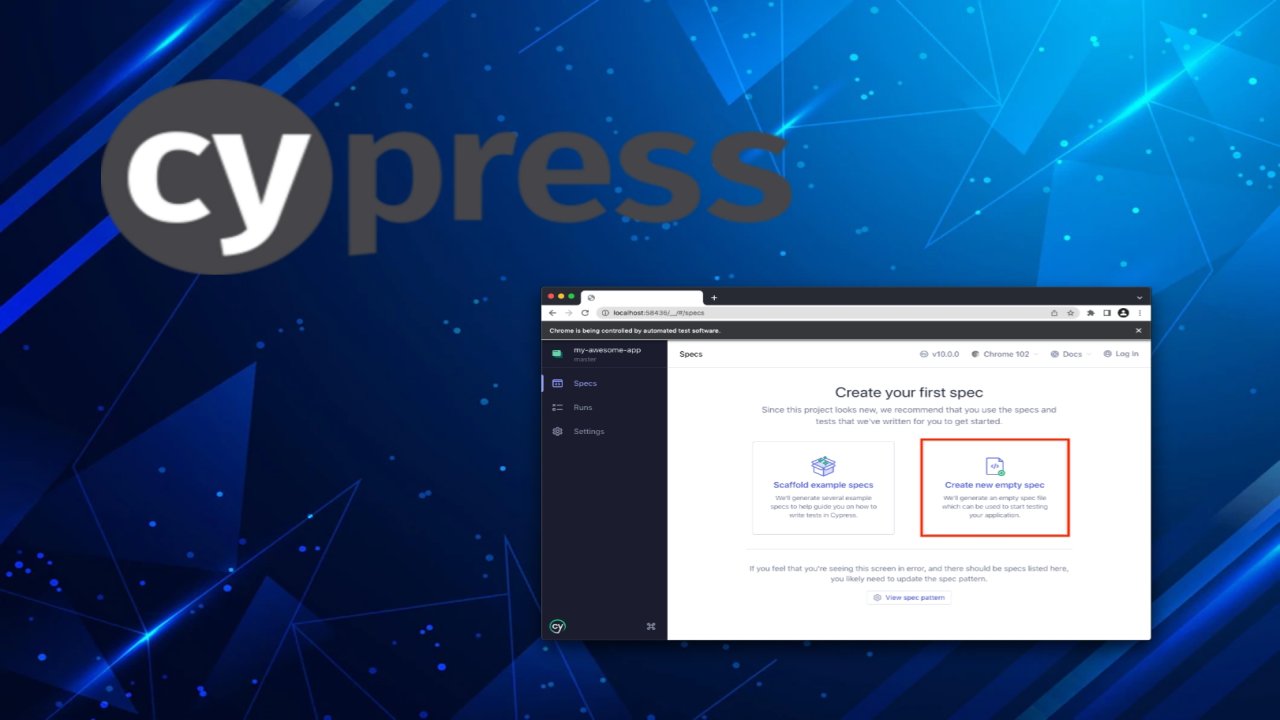Open a new browser tab with plus
This screenshot has height=720, width=1280.
click(714, 297)
